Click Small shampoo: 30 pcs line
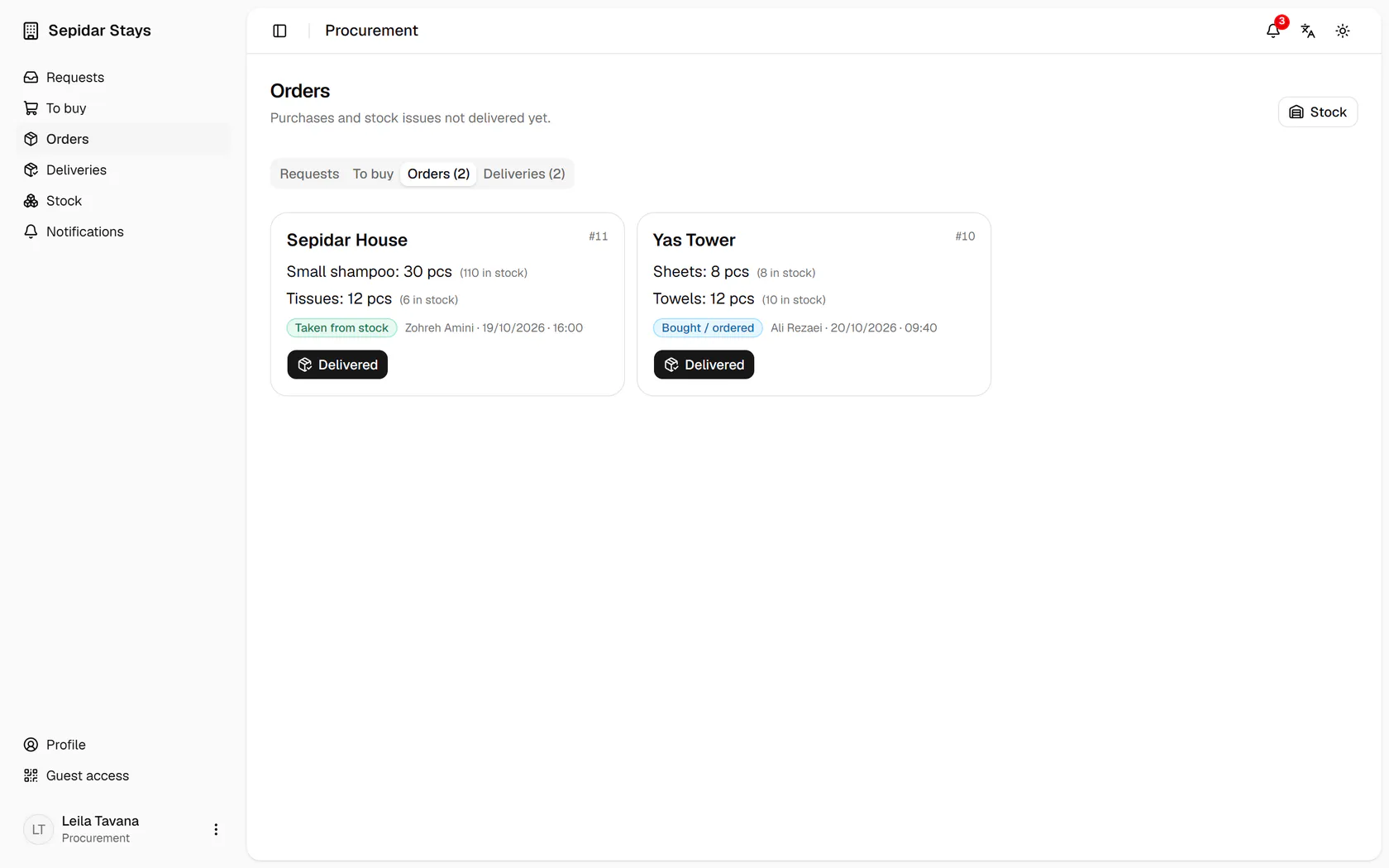 click(407, 272)
